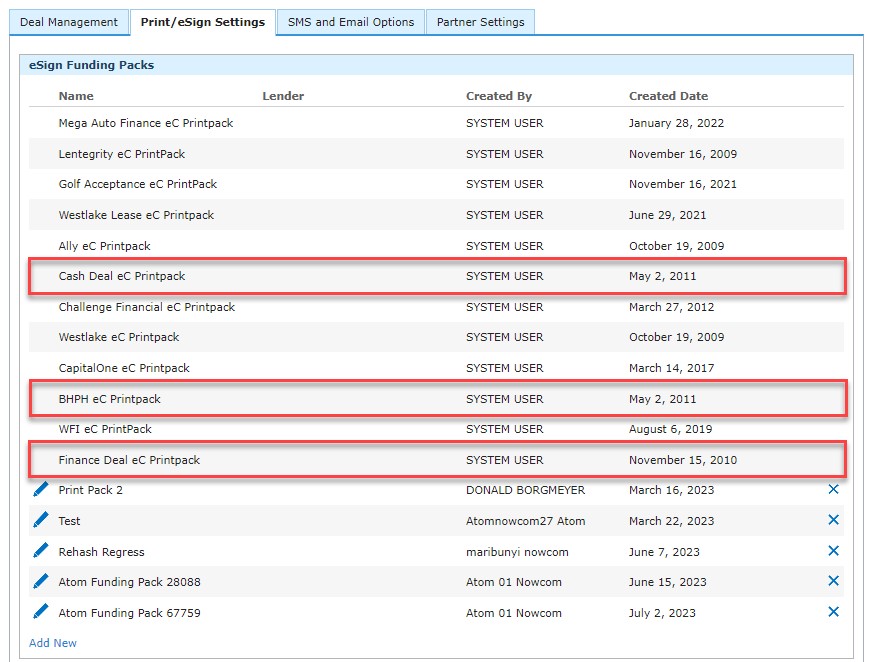Click the Print Pack 2 name

pos(90,490)
